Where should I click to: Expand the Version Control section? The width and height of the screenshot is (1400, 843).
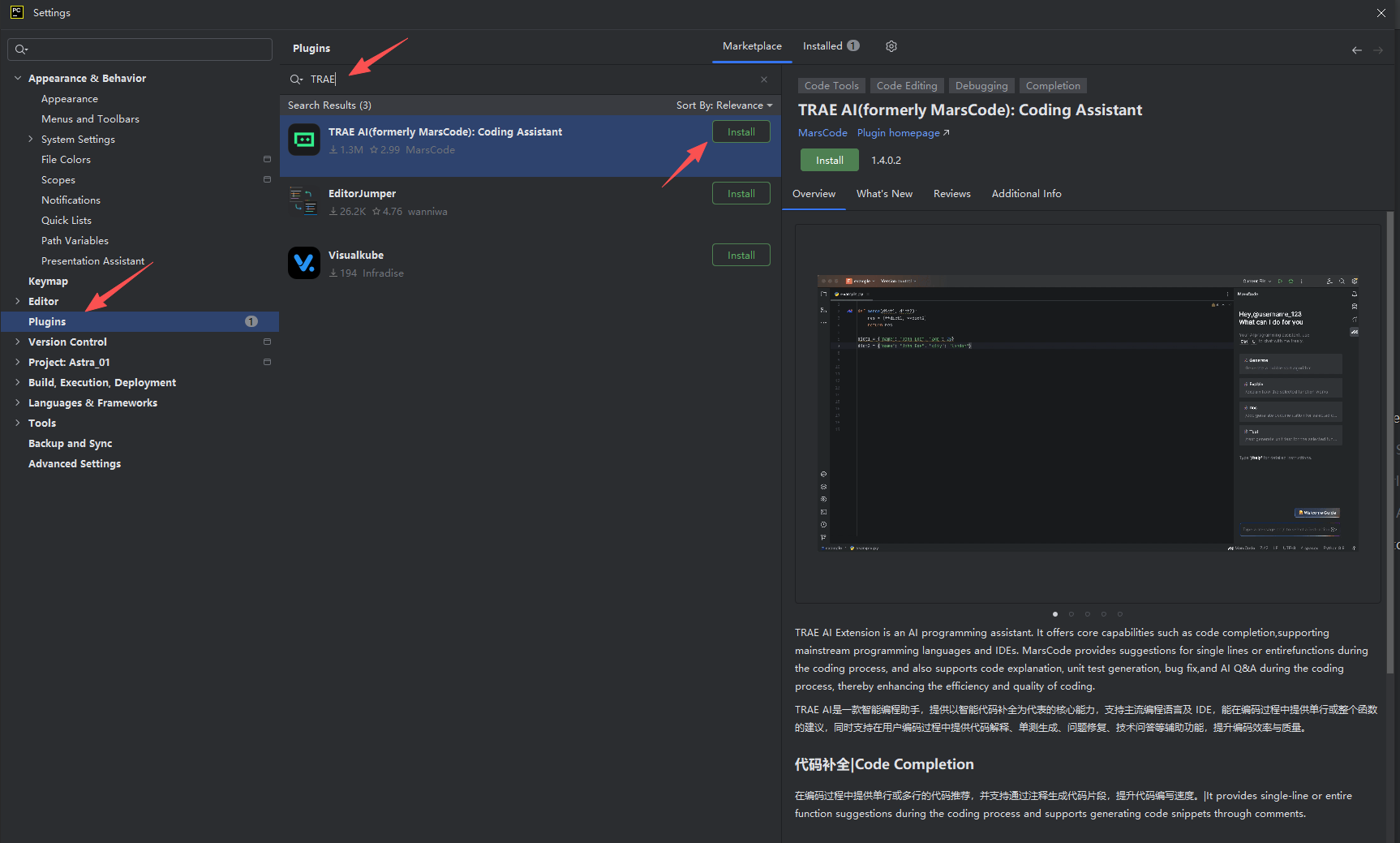pos(18,342)
